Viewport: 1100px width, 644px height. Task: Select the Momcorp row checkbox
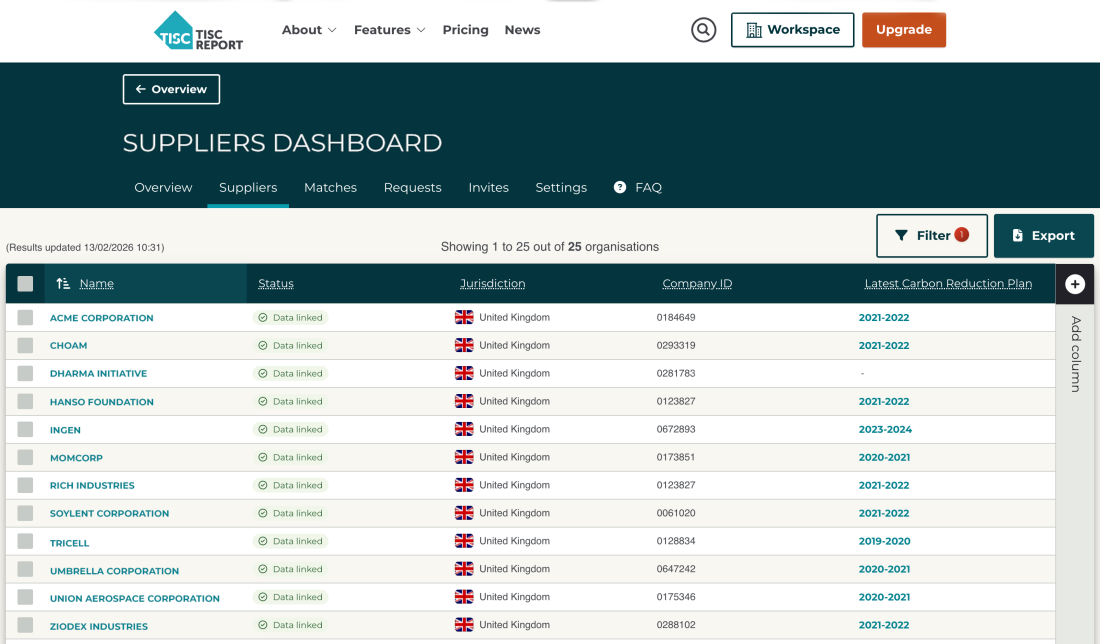(x=25, y=457)
